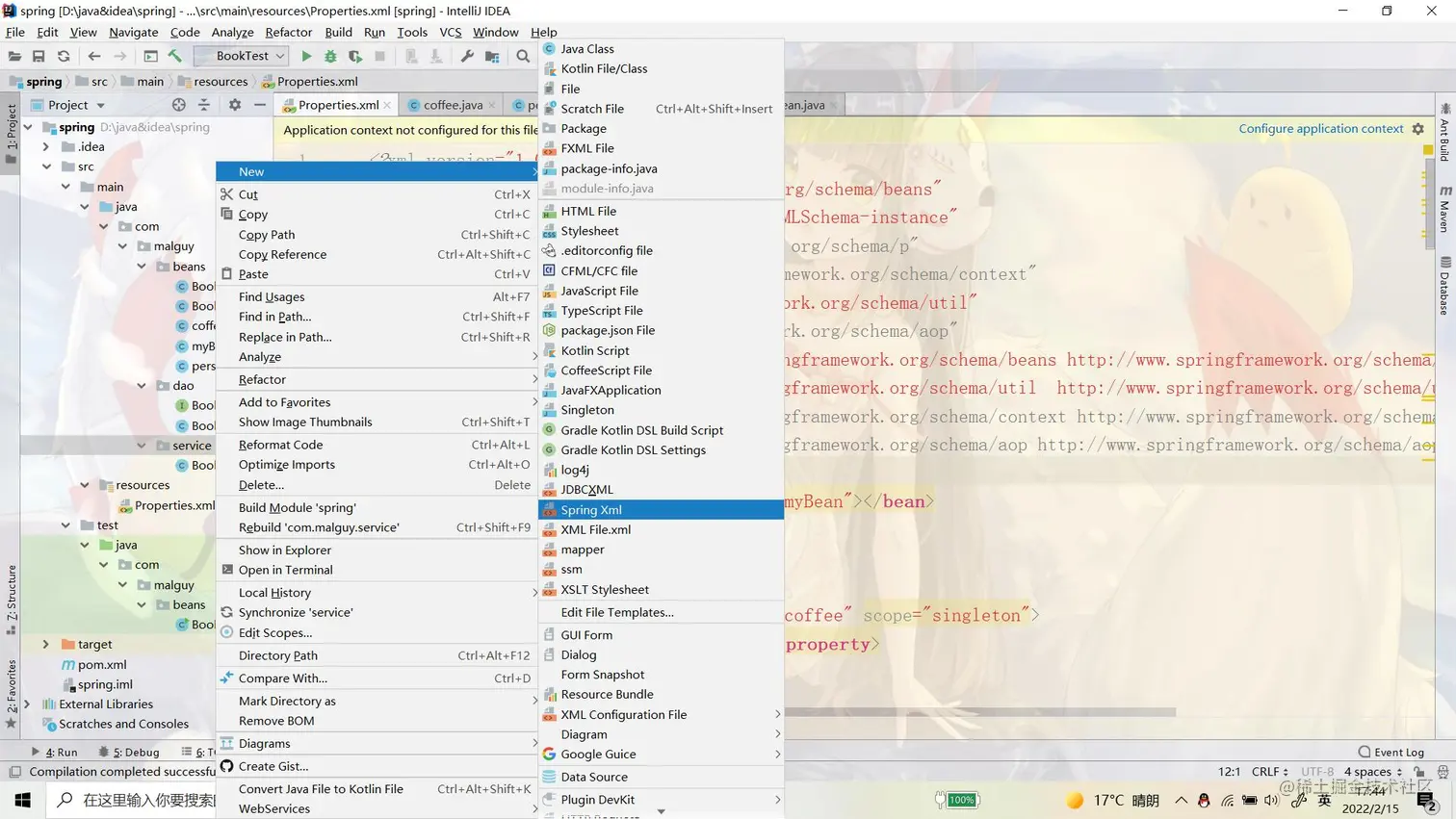Screen dimensions: 1456x819
Task: Click the Debug bug icon in toolbar
Action: tap(330, 56)
